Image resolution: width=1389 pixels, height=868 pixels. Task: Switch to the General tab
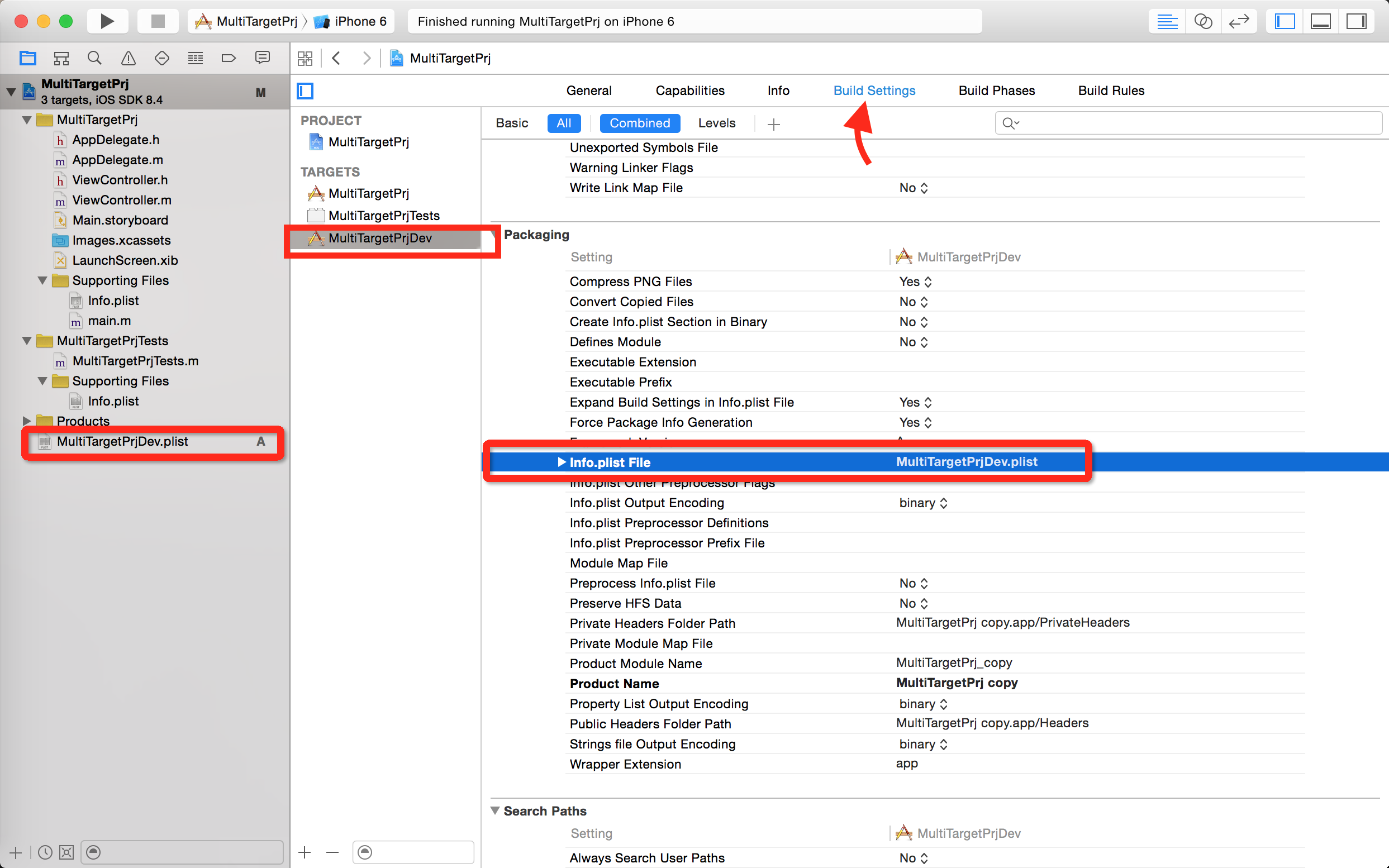[588, 90]
